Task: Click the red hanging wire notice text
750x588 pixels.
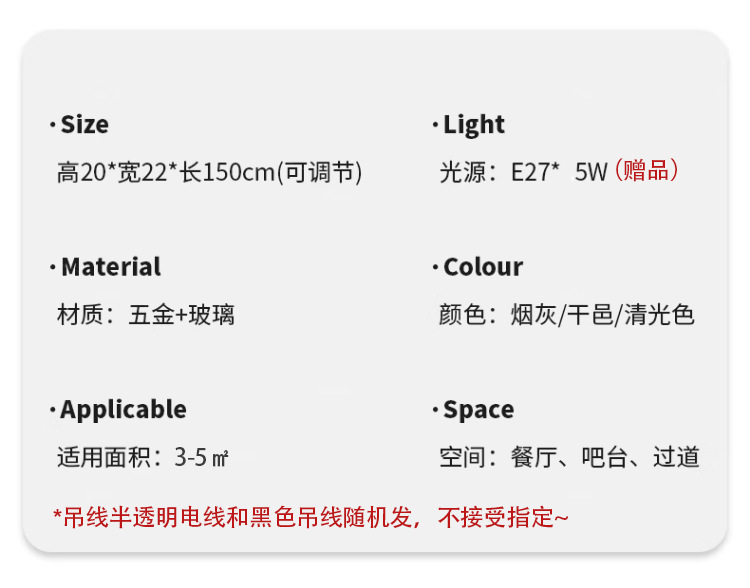Action: [x=310, y=518]
